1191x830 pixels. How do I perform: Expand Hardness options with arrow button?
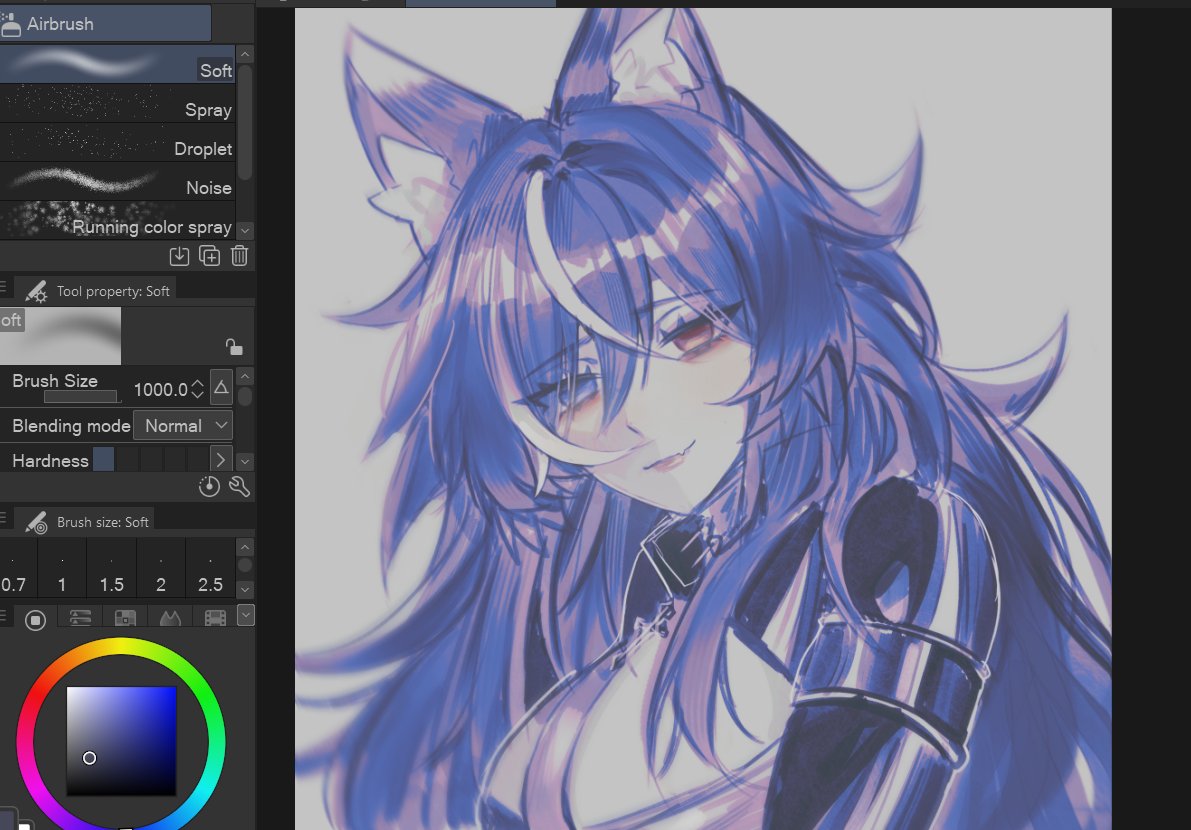pyautogui.click(x=220, y=459)
